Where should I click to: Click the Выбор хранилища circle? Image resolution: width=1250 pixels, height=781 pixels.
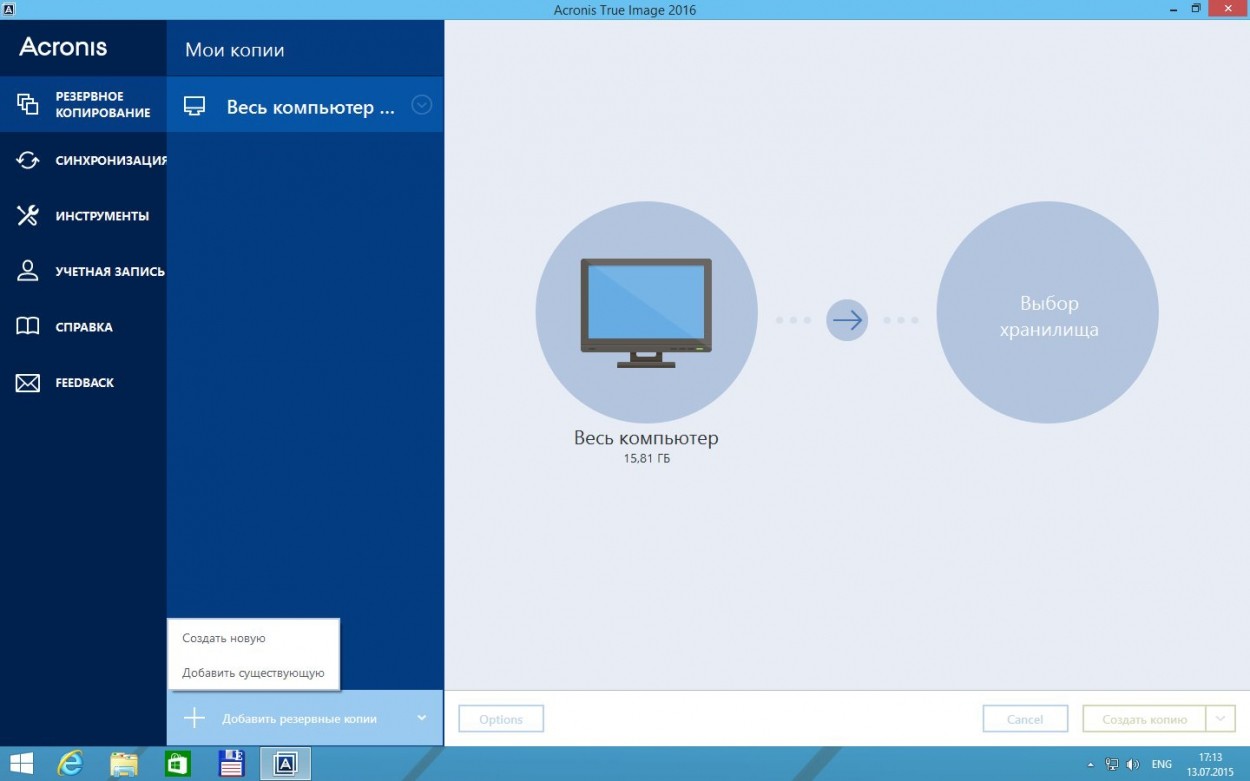(1047, 313)
